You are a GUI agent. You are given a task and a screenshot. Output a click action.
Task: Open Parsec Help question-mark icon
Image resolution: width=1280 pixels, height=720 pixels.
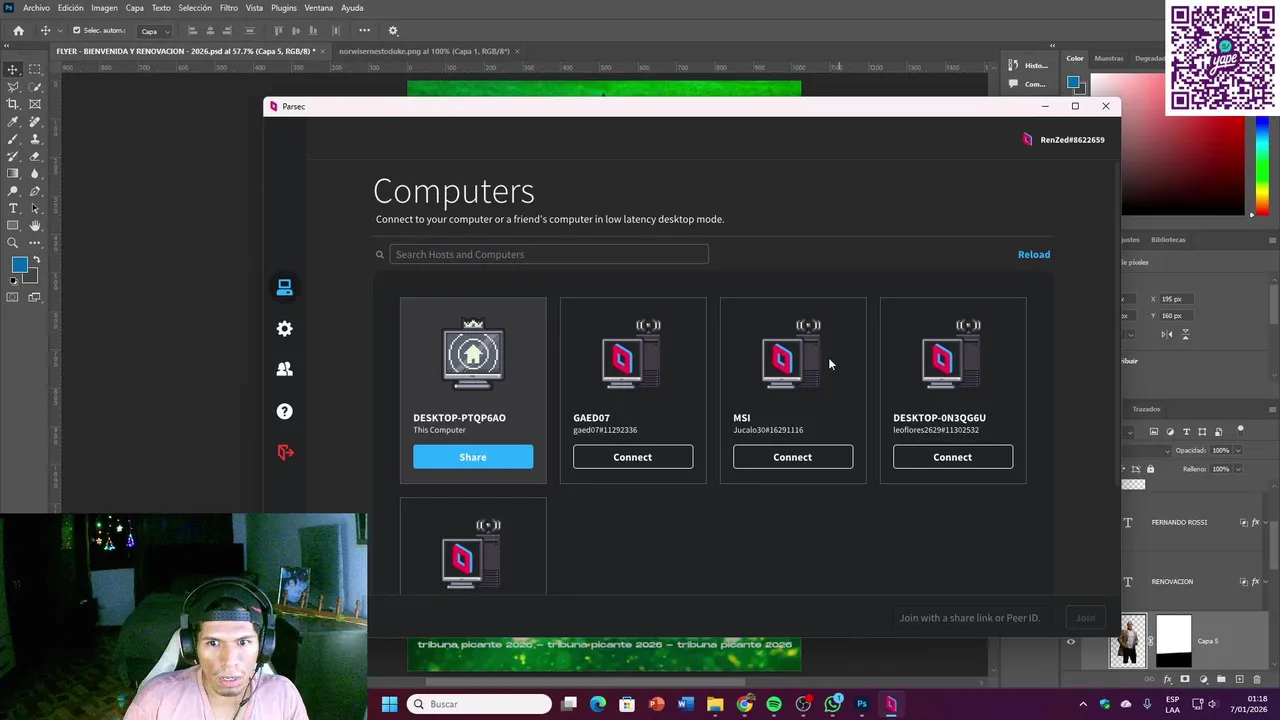(x=285, y=411)
